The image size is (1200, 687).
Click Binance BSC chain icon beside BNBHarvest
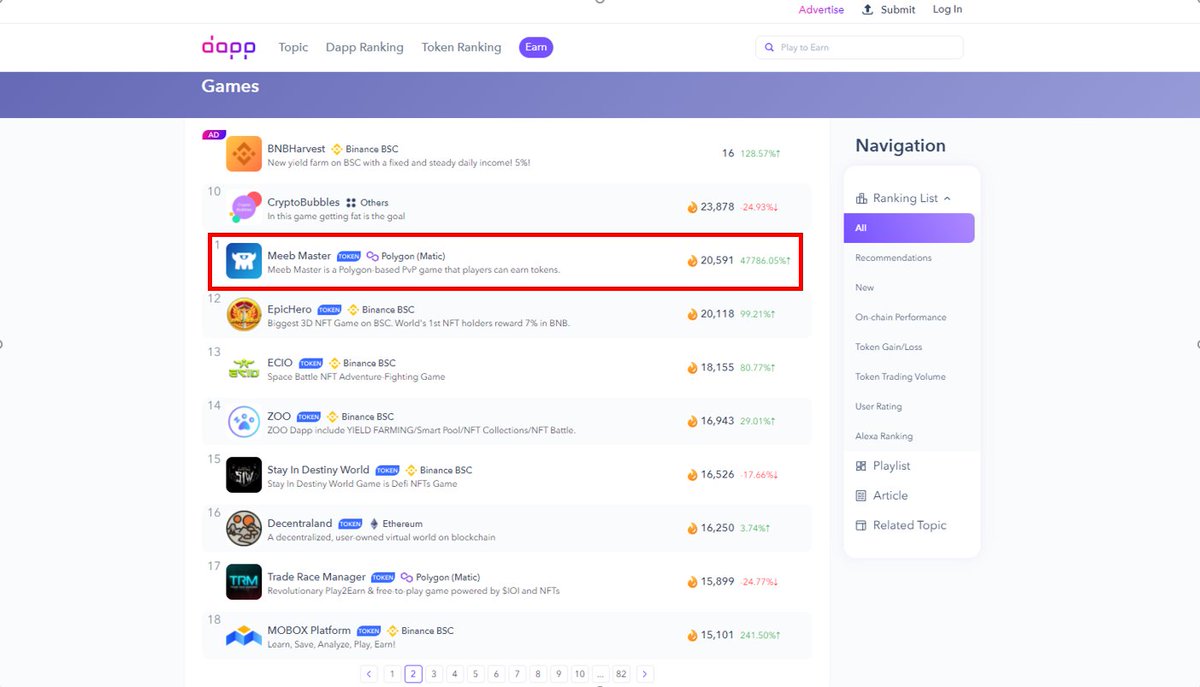337,149
